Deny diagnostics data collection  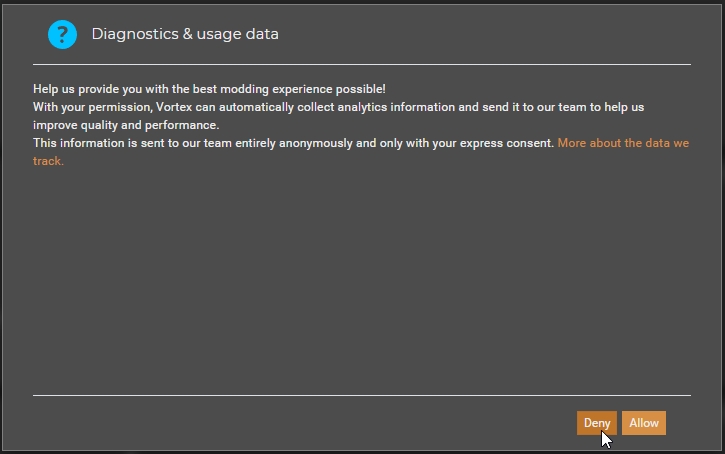point(597,423)
